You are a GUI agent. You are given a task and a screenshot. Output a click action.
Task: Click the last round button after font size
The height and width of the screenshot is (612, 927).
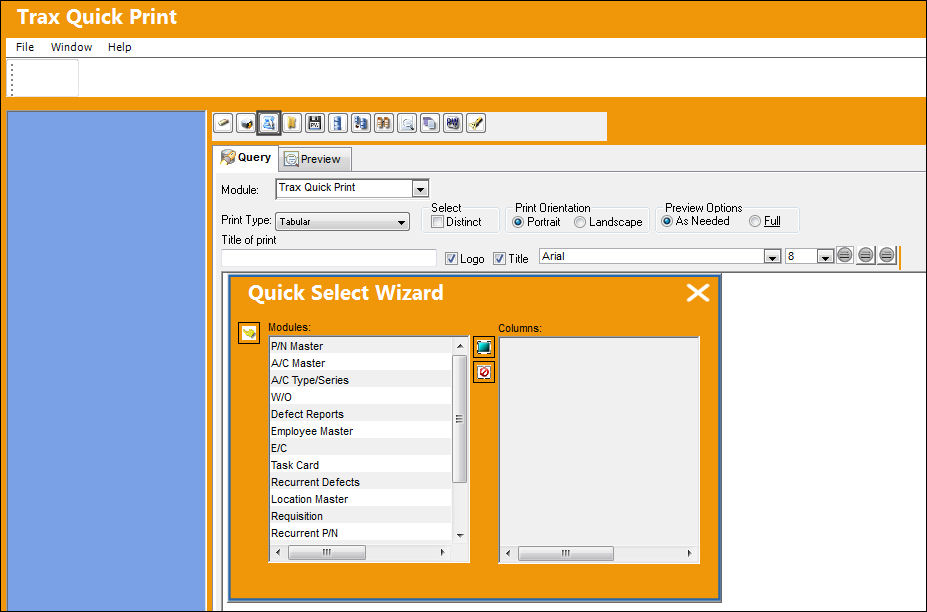pos(886,255)
